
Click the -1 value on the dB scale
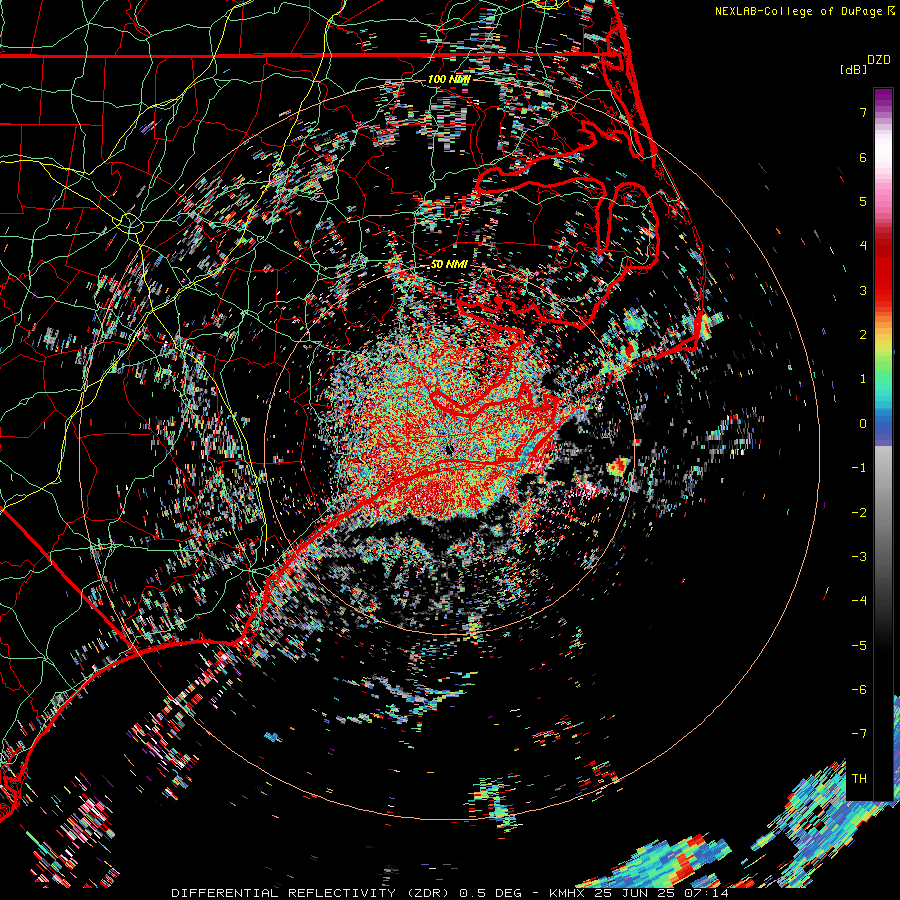[859, 468]
